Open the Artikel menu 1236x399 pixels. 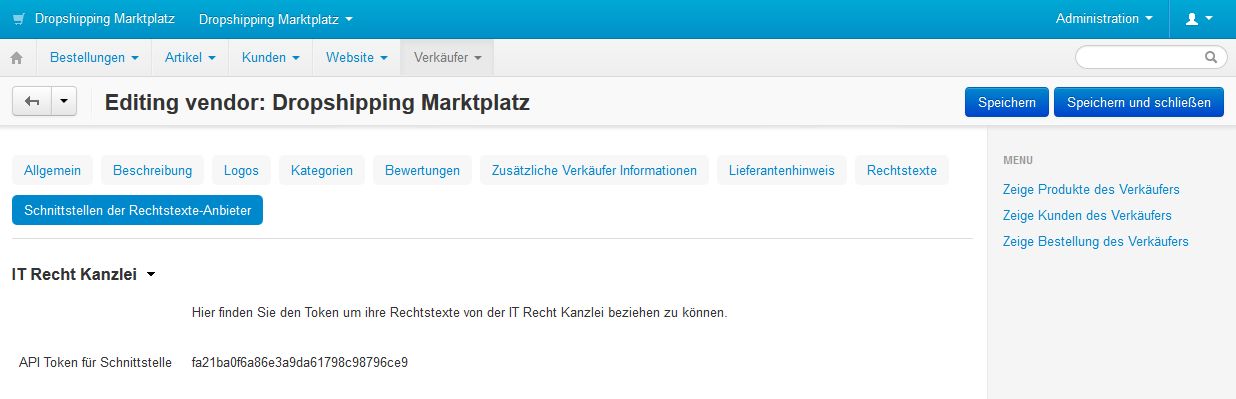point(190,58)
